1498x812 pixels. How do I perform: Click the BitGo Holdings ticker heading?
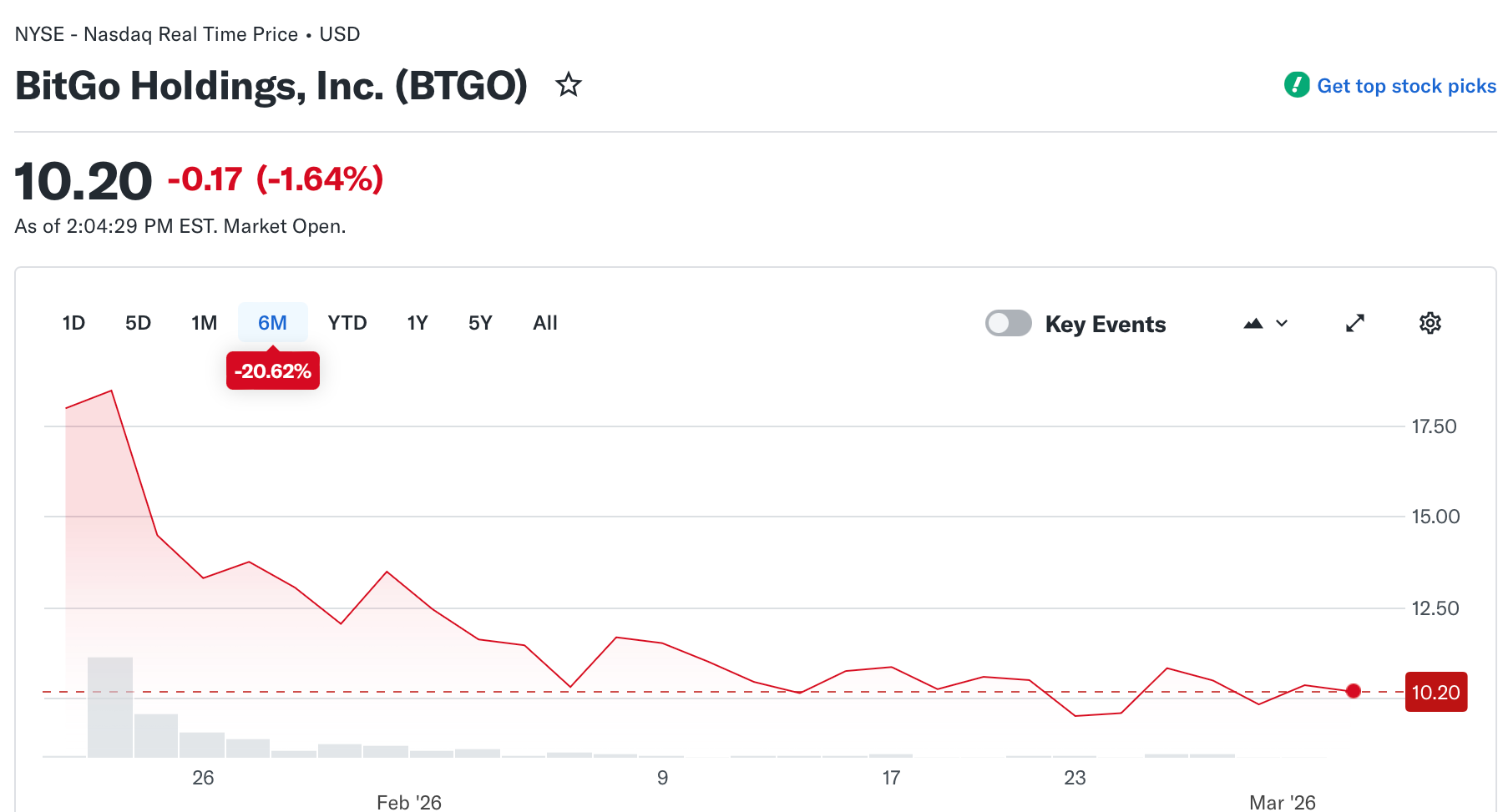[x=271, y=84]
